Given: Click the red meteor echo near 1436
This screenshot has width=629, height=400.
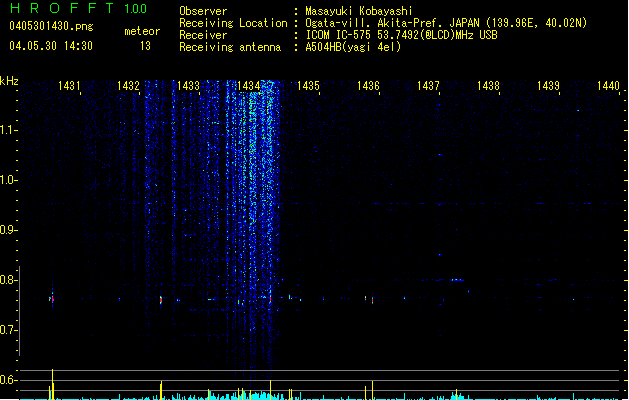Looking at the screenshot, I should pos(373,300).
